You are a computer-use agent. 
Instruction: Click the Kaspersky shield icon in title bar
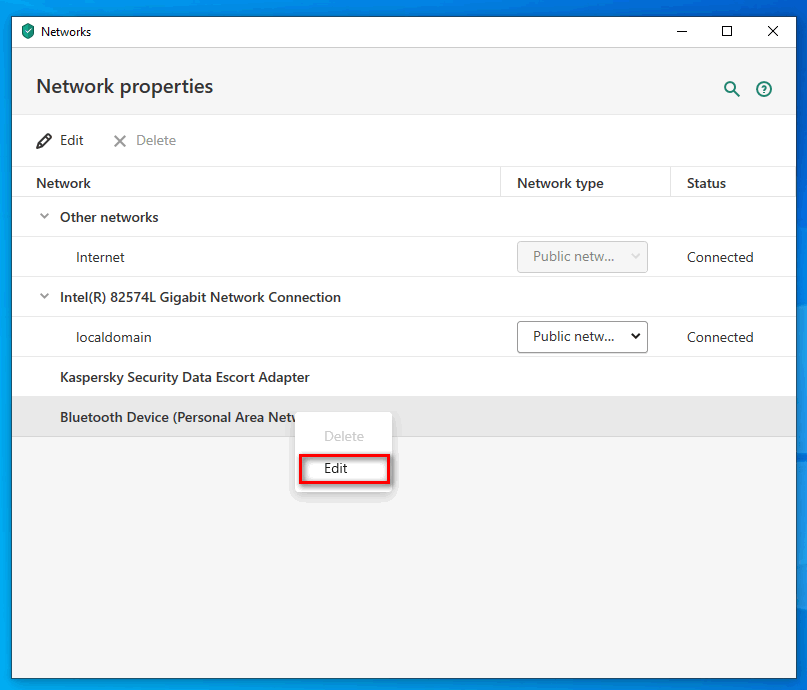point(28,31)
